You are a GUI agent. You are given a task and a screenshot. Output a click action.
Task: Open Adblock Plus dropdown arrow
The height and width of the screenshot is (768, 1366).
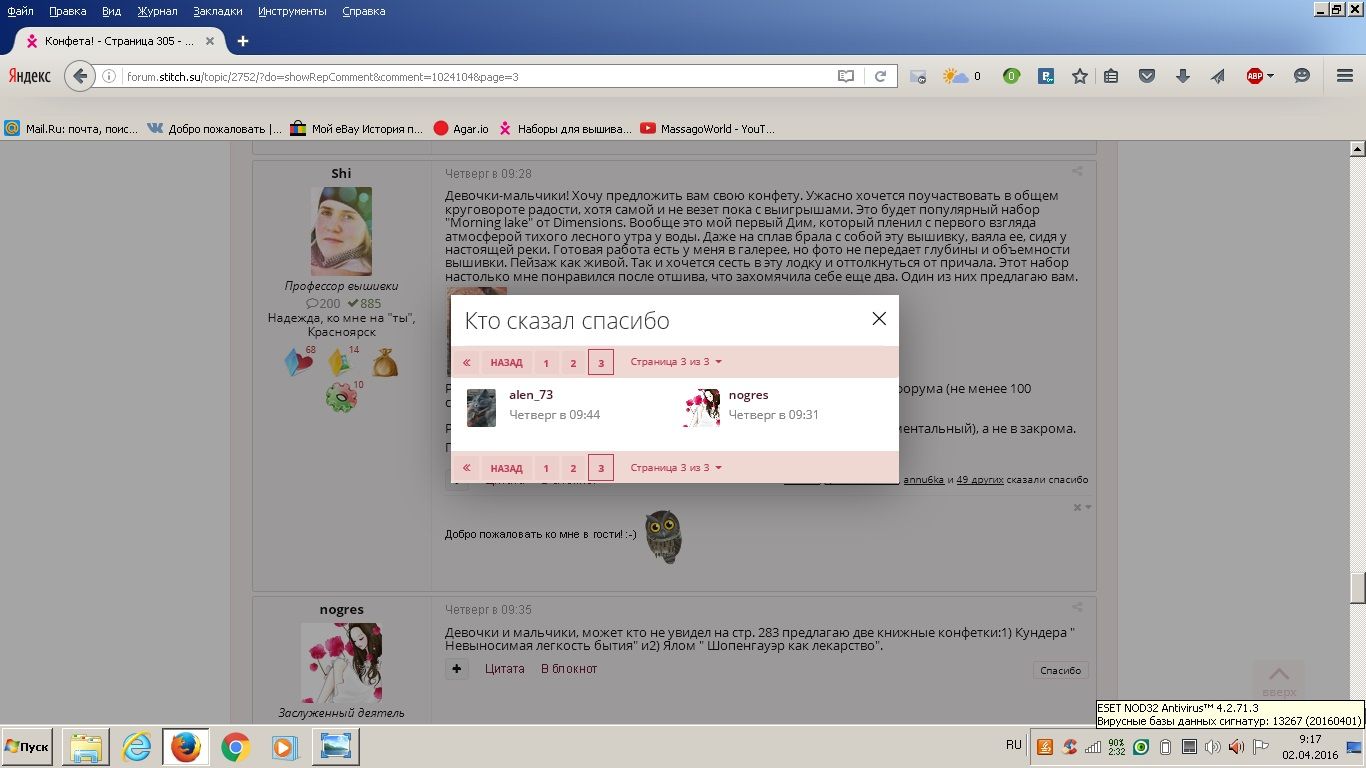[1270, 76]
